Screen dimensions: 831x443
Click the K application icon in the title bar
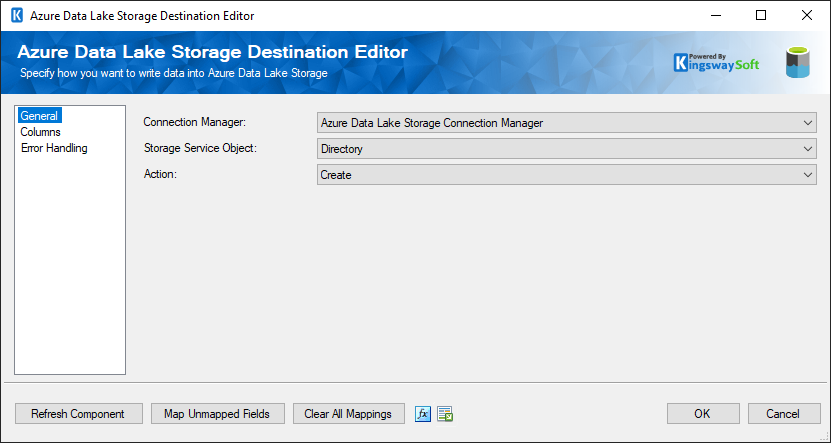click(17, 15)
